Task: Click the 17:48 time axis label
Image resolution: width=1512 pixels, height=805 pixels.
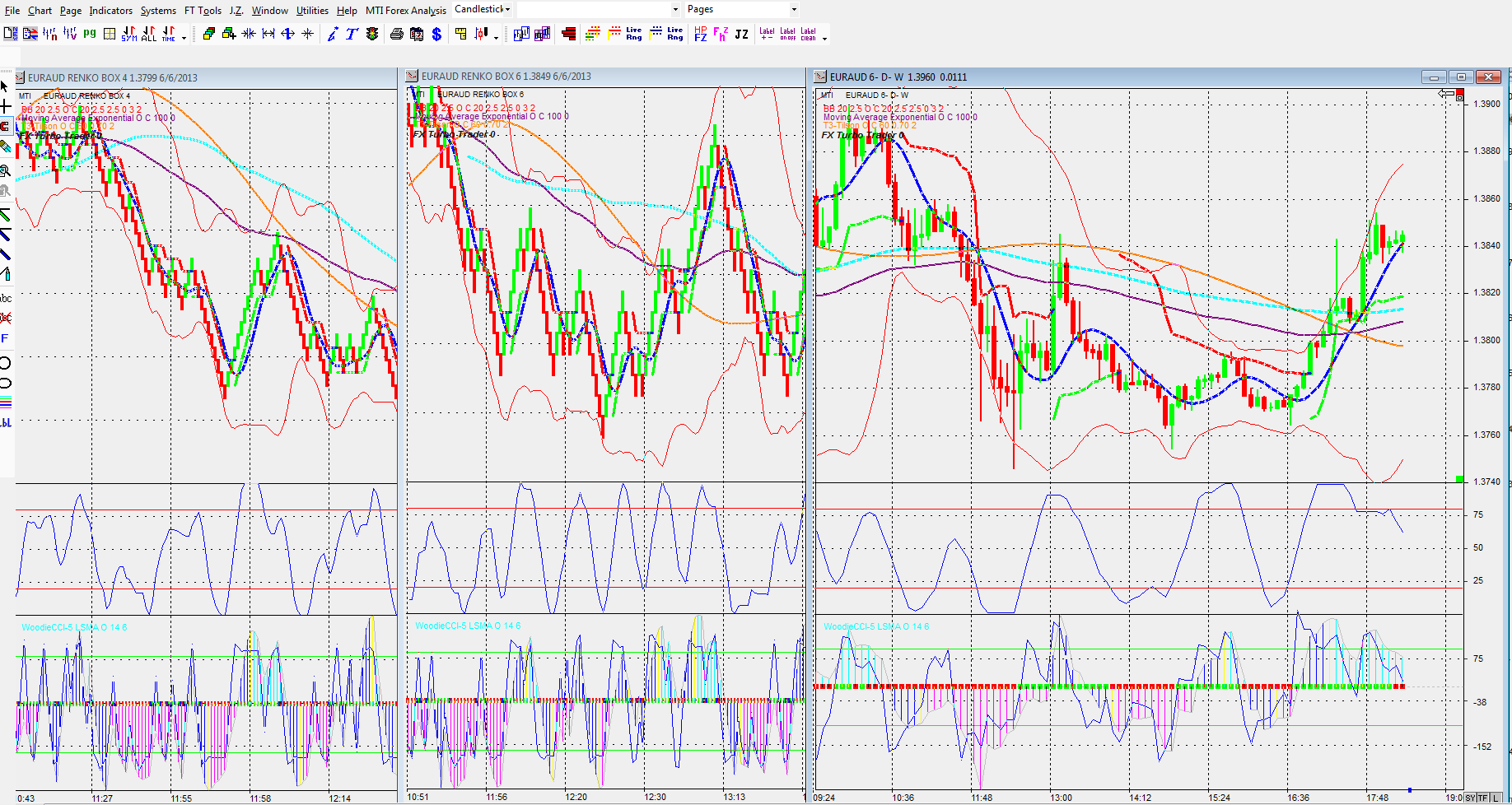Action: click(x=1377, y=798)
